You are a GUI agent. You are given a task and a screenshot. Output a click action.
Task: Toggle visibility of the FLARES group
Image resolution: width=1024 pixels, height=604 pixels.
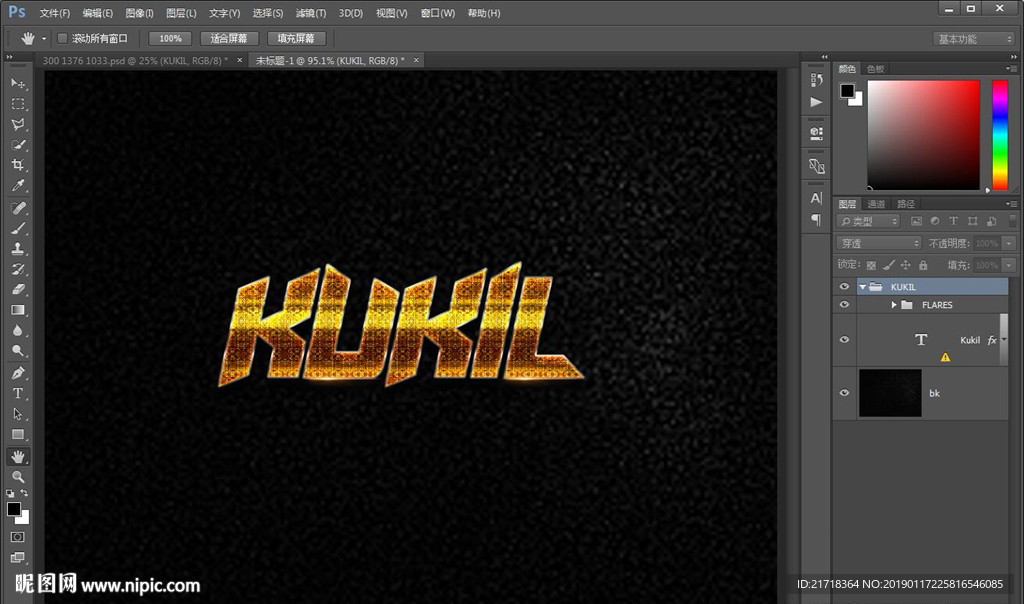(844, 305)
